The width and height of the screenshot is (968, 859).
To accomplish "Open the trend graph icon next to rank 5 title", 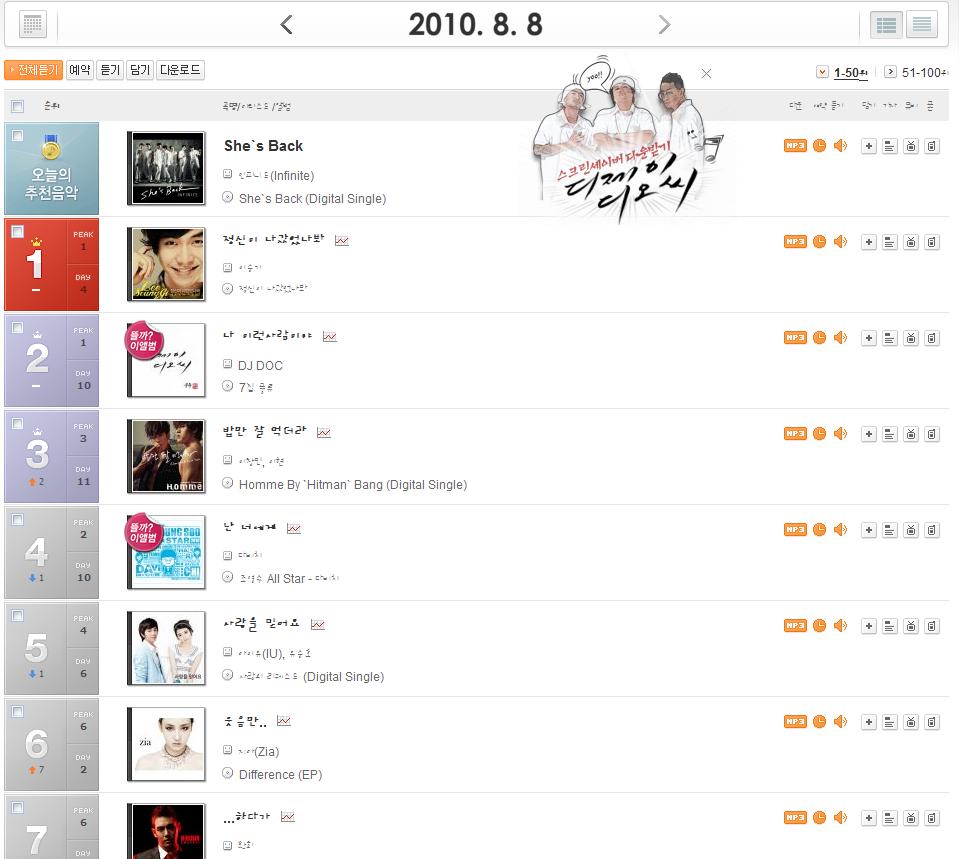I will tap(318, 625).
